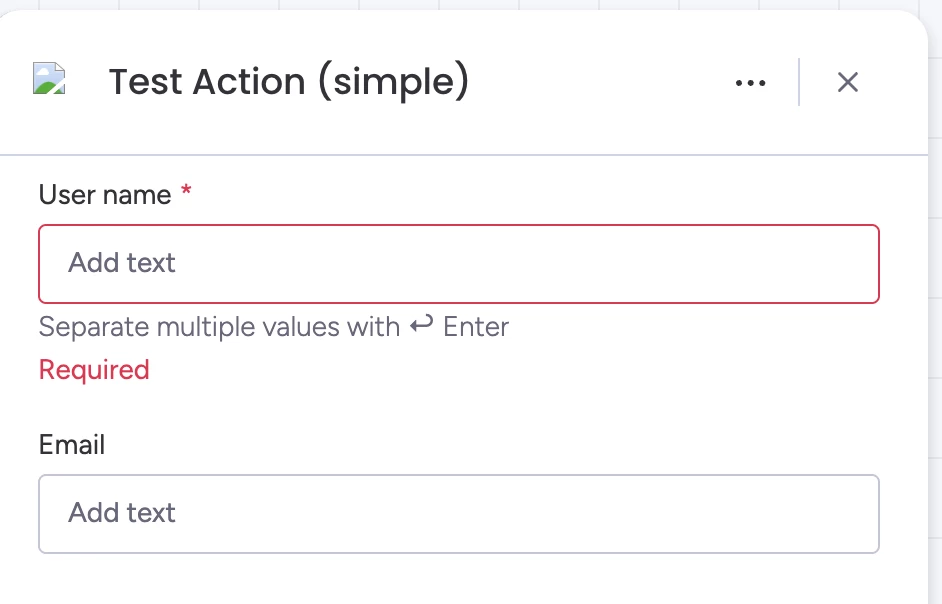Focus the User name text field
This screenshot has width=942, height=604.
[459, 264]
